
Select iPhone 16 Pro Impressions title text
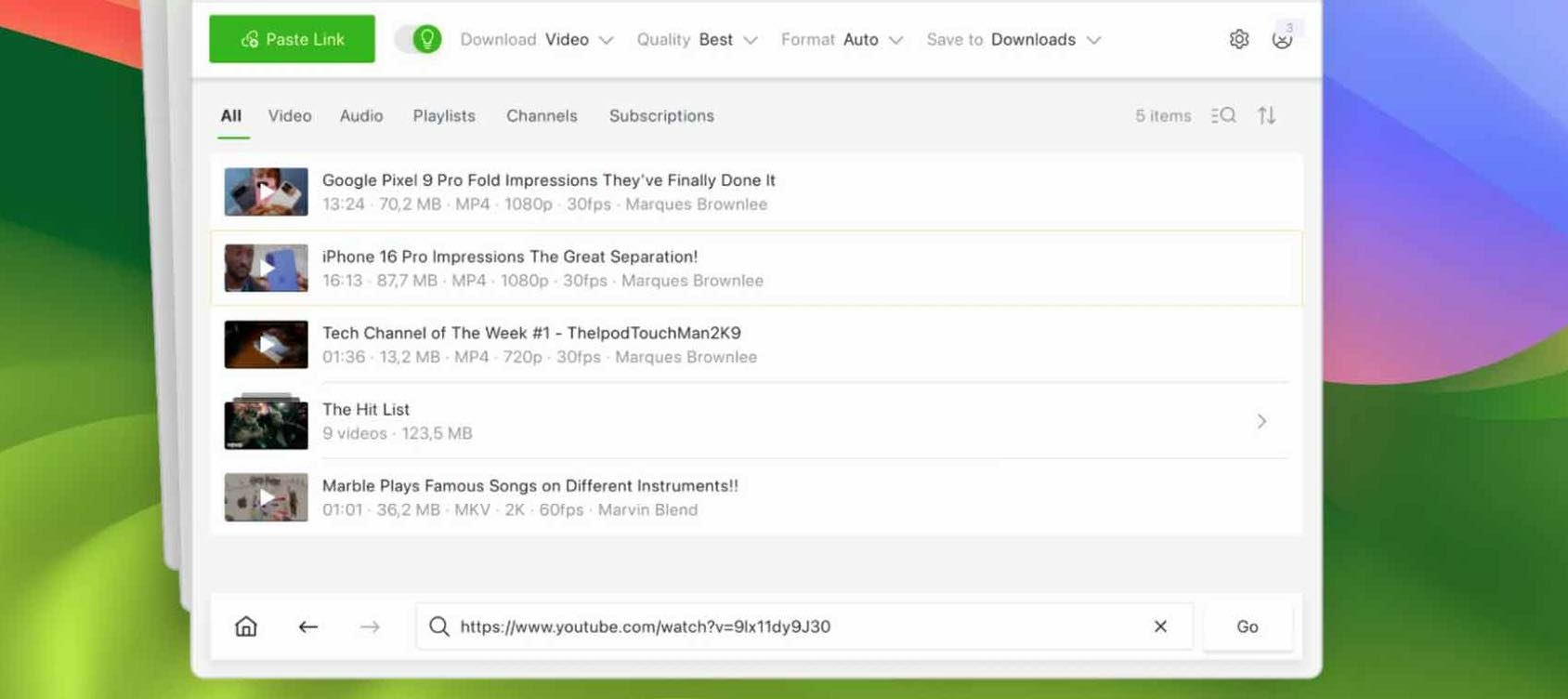tap(510, 257)
